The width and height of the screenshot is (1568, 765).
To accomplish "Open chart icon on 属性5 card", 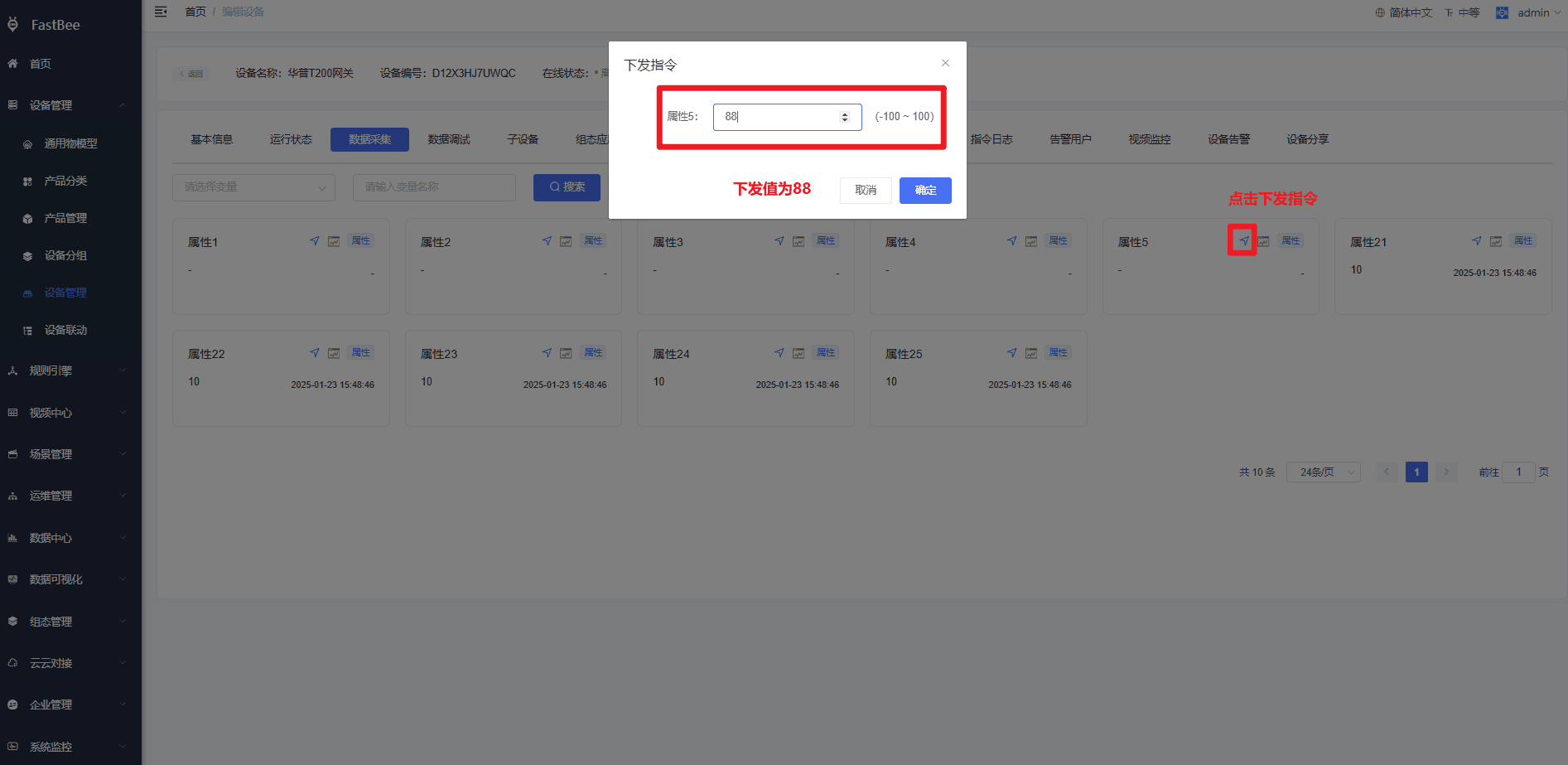I will click(x=1264, y=241).
